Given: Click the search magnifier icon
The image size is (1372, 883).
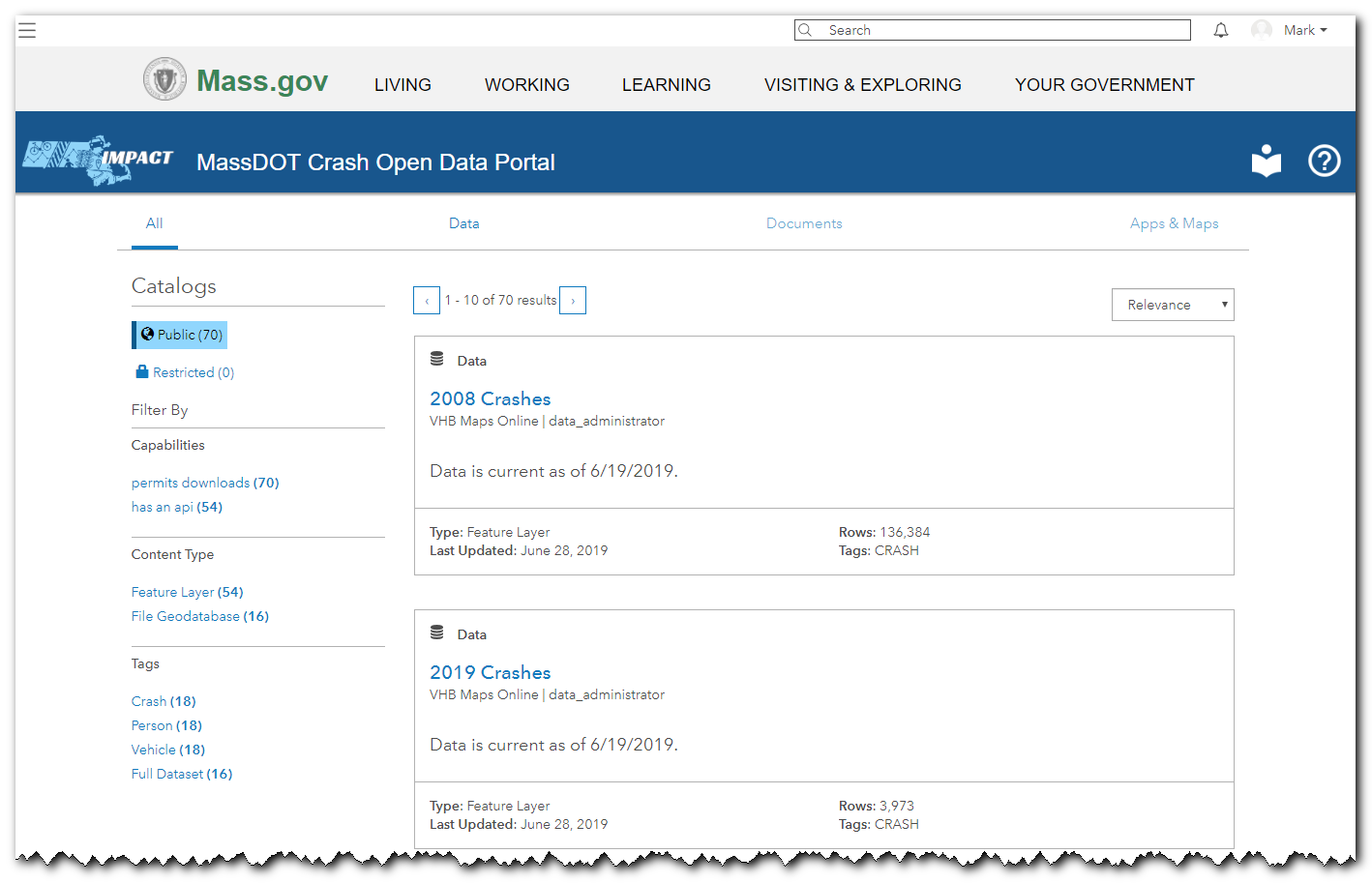Looking at the screenshot, I should click(x=805, y=30).
